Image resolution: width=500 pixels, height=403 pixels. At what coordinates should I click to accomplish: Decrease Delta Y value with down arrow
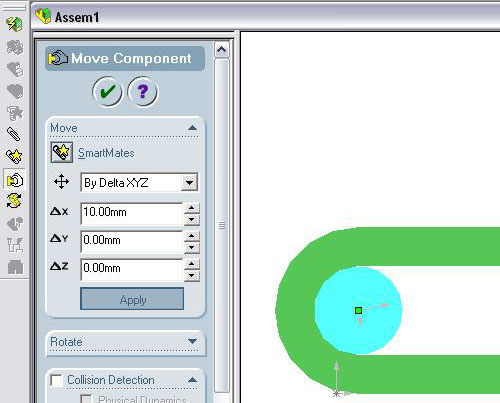pos(191,248)
